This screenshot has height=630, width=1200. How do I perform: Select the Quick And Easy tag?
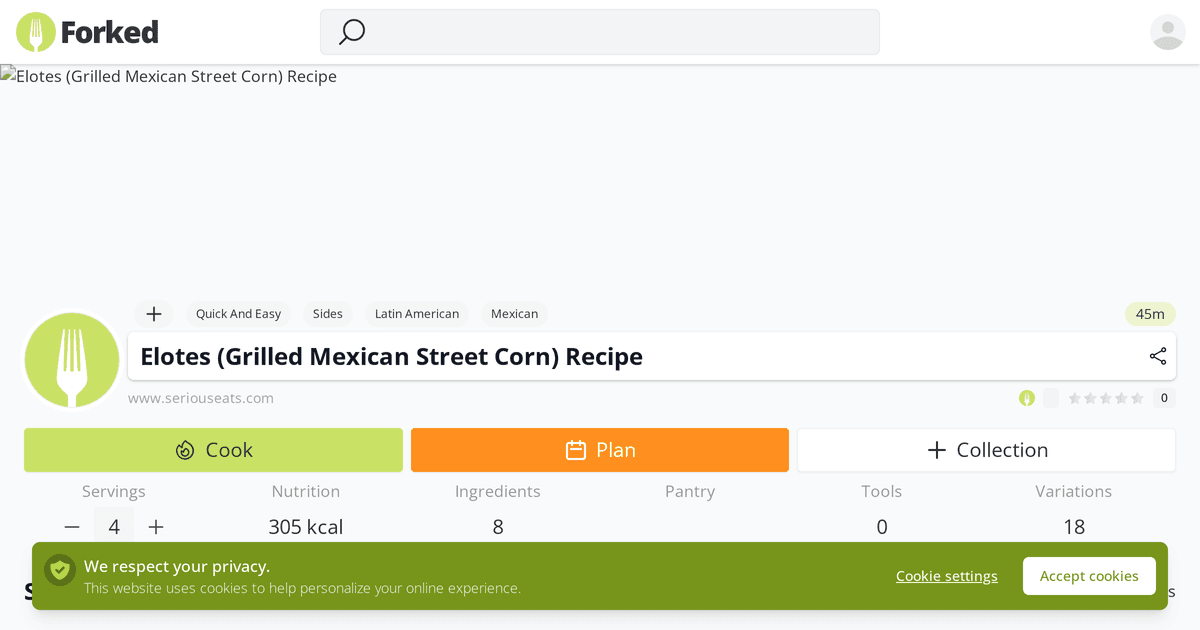238,313
